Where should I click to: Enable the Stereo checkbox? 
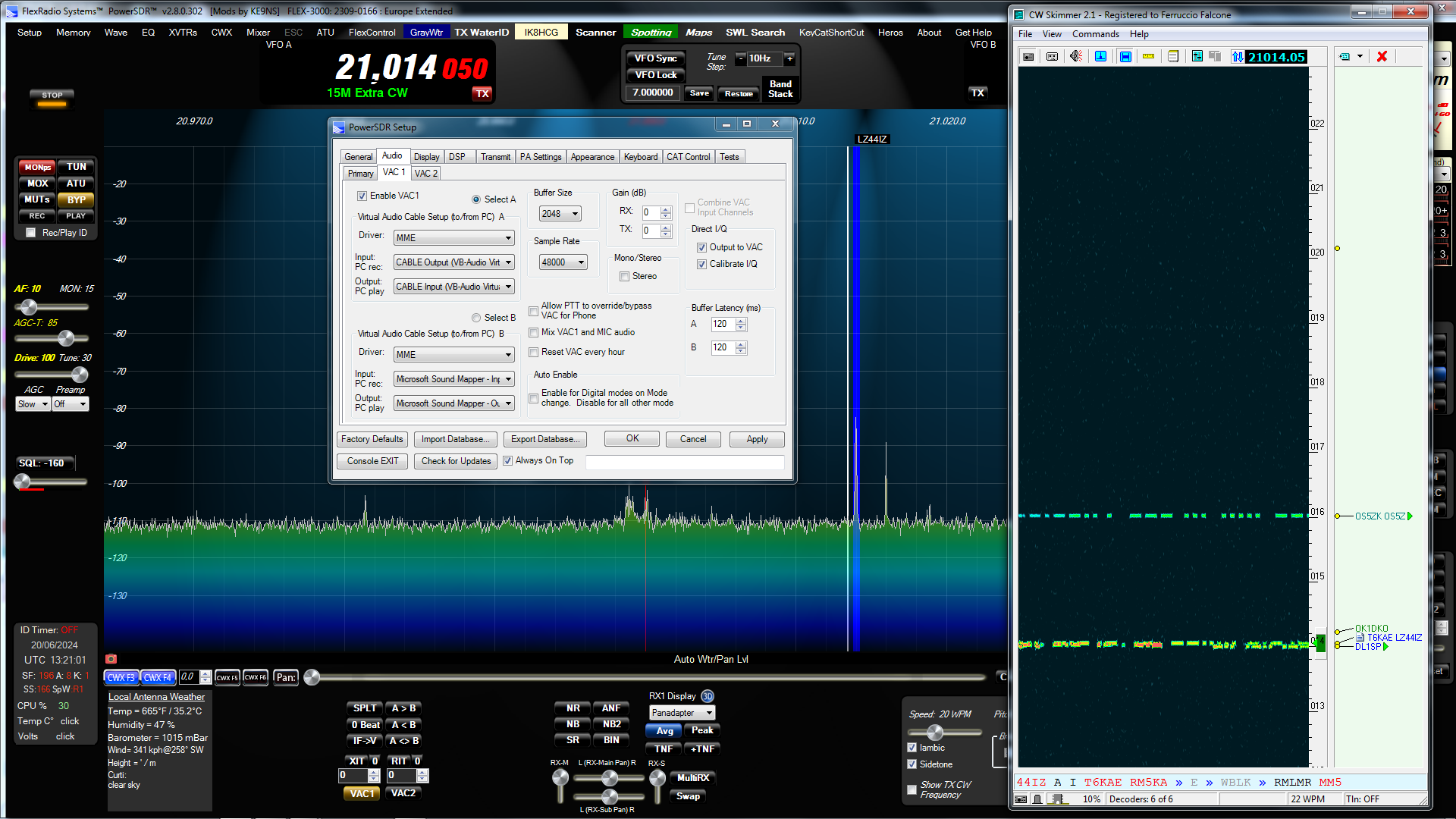[x=624, y=276]
